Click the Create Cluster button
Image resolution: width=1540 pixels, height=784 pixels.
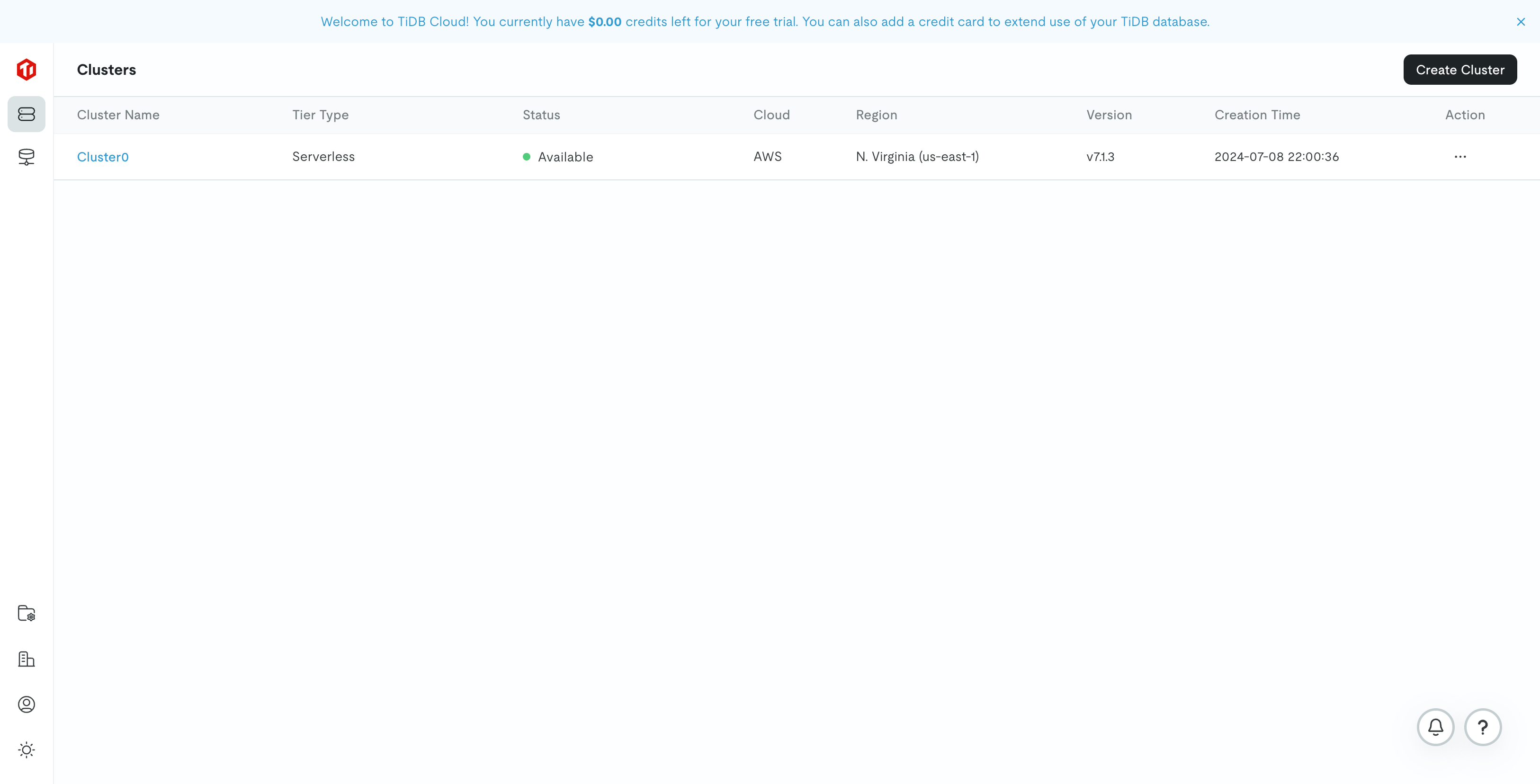1460,69
